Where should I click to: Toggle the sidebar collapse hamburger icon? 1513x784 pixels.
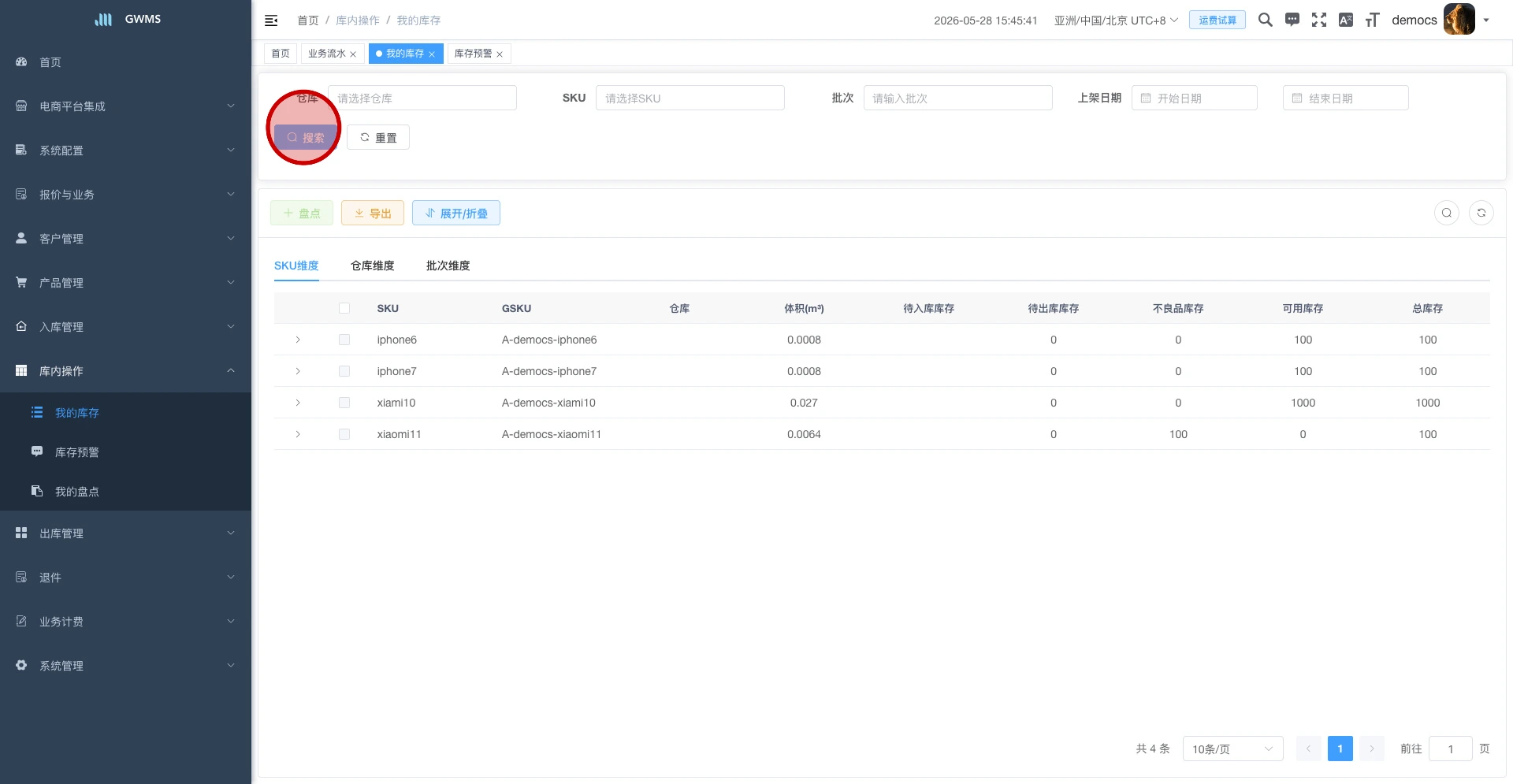pos(271,20)
